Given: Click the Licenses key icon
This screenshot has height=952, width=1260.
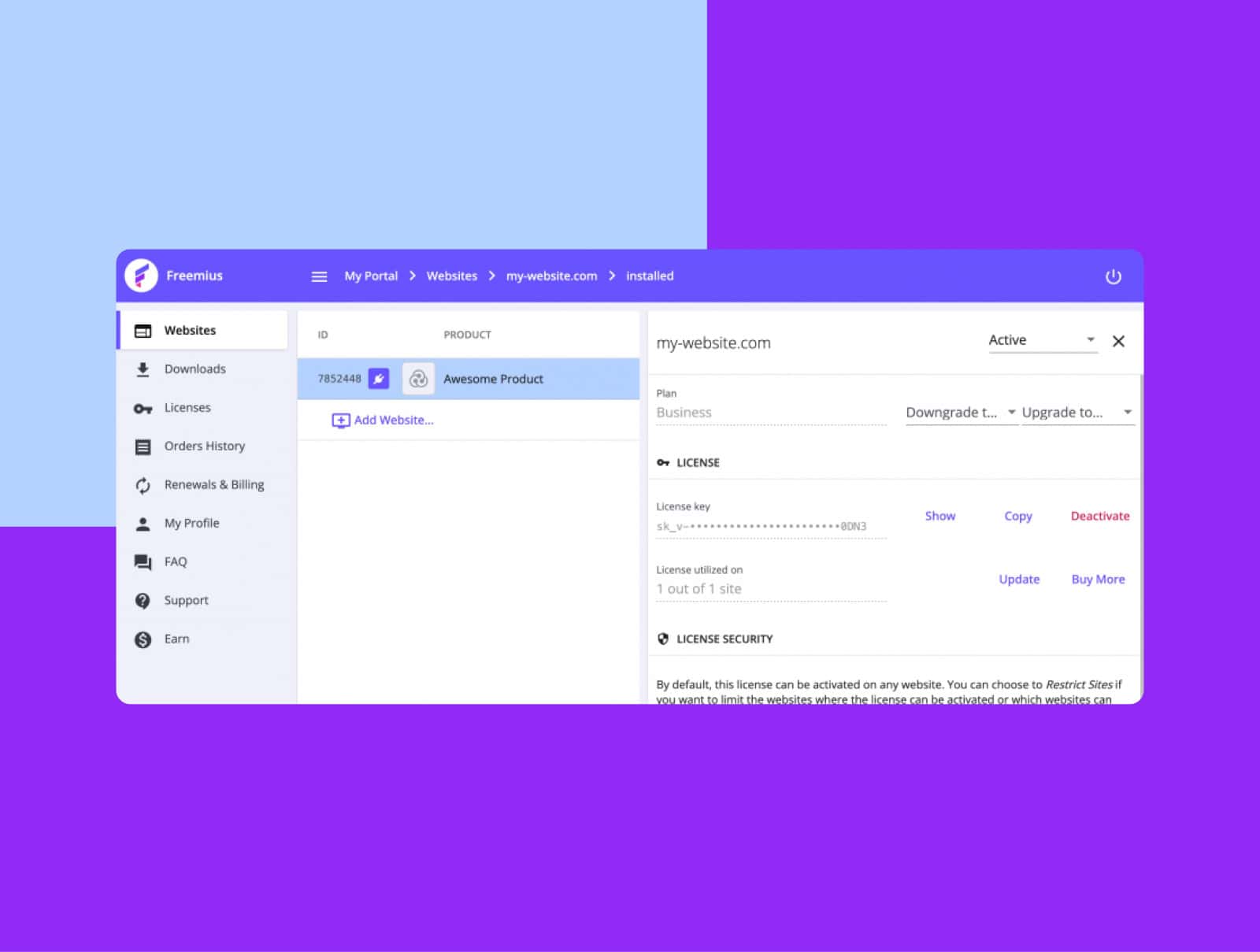Looking at the screenshot, I should 143,409.
